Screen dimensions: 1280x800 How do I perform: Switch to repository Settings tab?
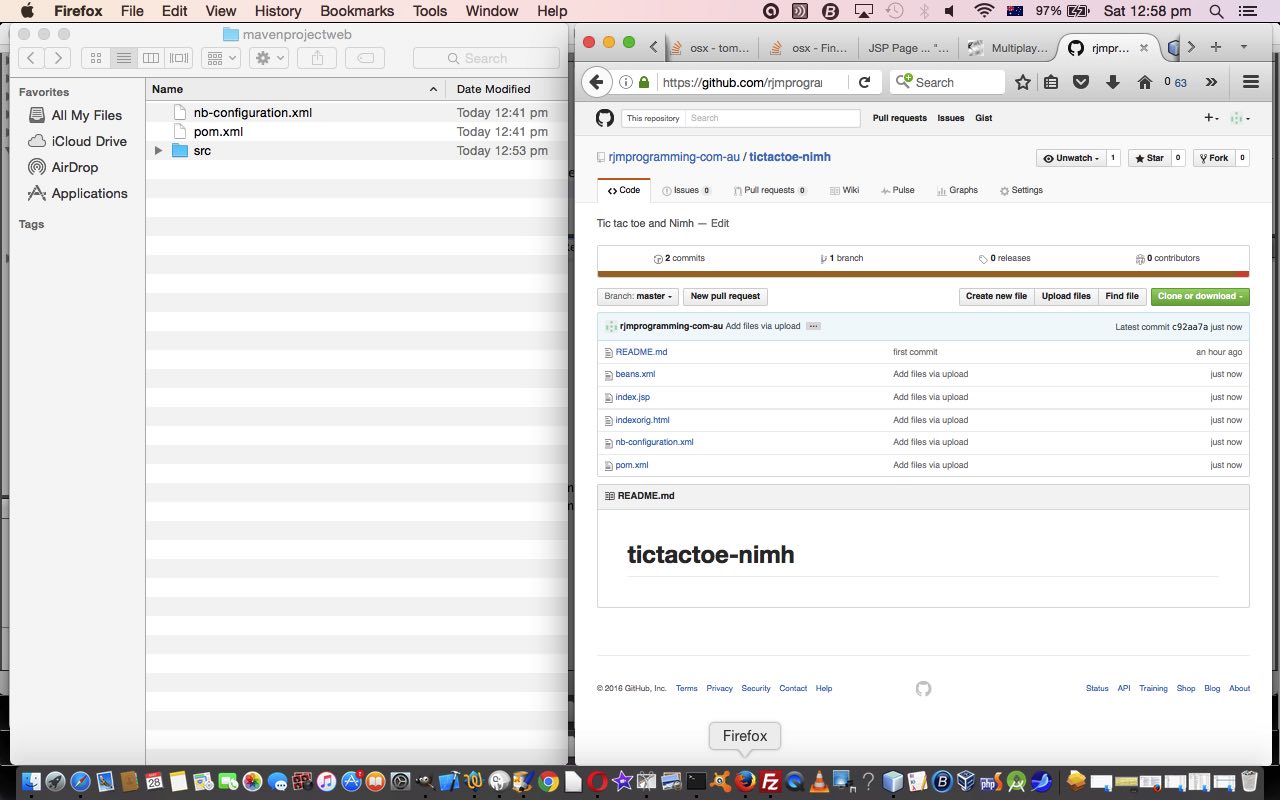point(1021,190)
